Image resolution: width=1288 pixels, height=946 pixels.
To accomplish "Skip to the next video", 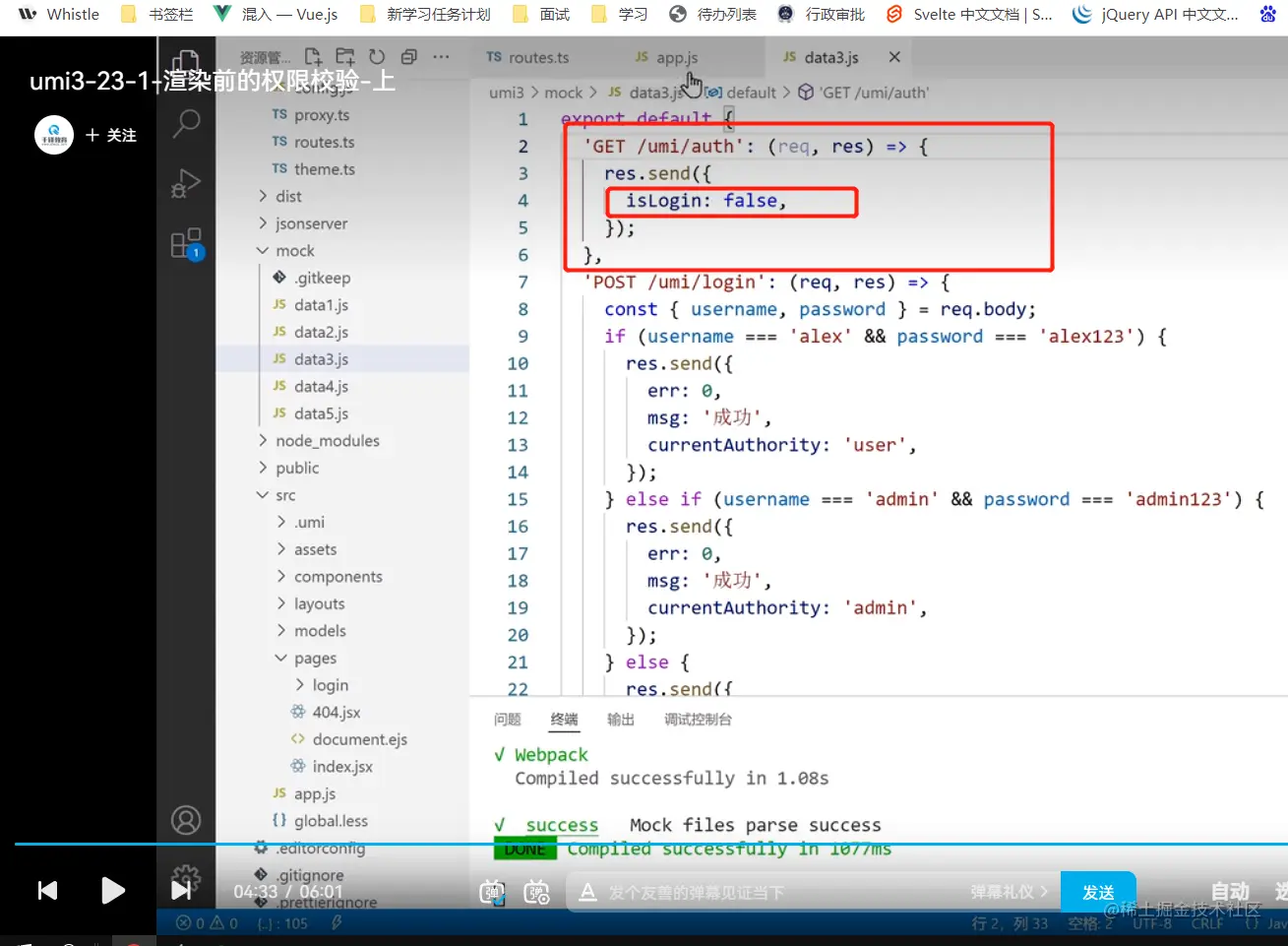I will click(x=181, y=891).
